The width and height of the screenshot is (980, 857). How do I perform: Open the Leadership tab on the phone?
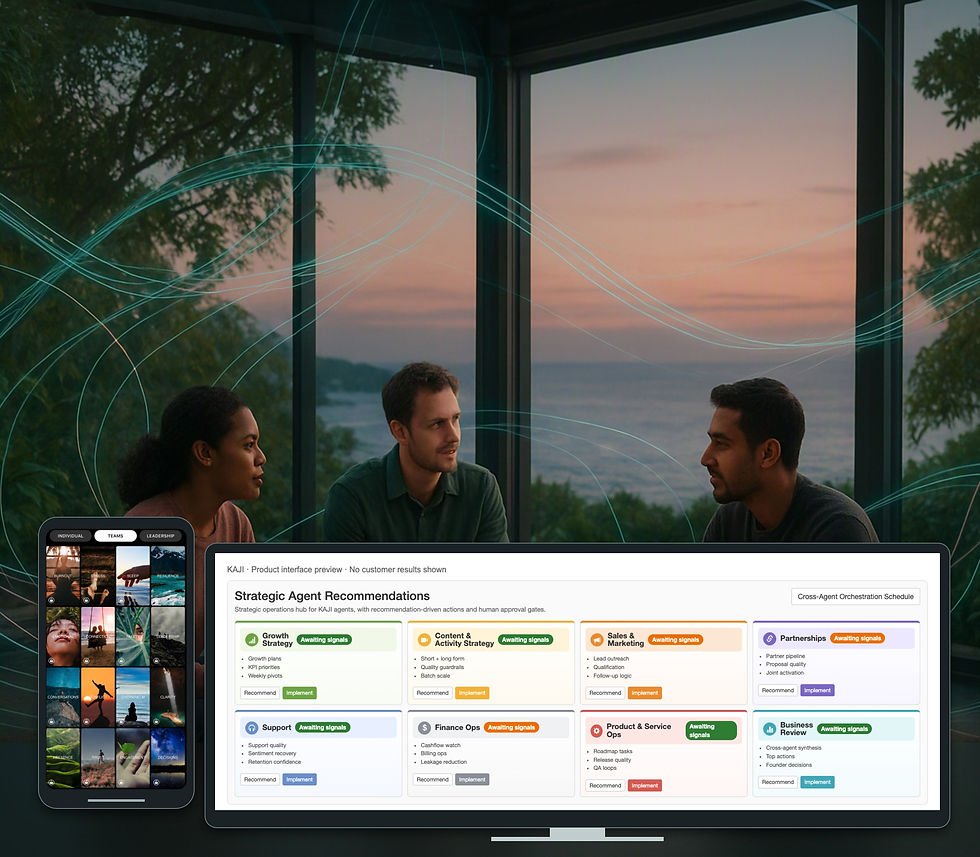click(x=161, y=536)
